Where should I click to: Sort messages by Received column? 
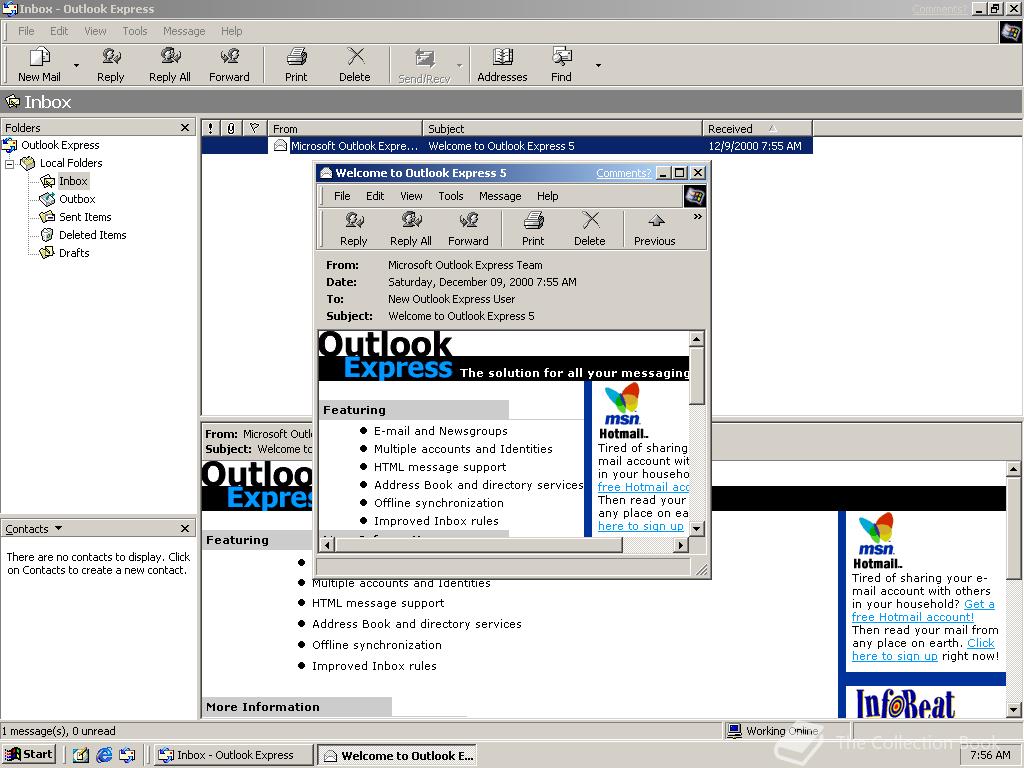pos(758,129)
